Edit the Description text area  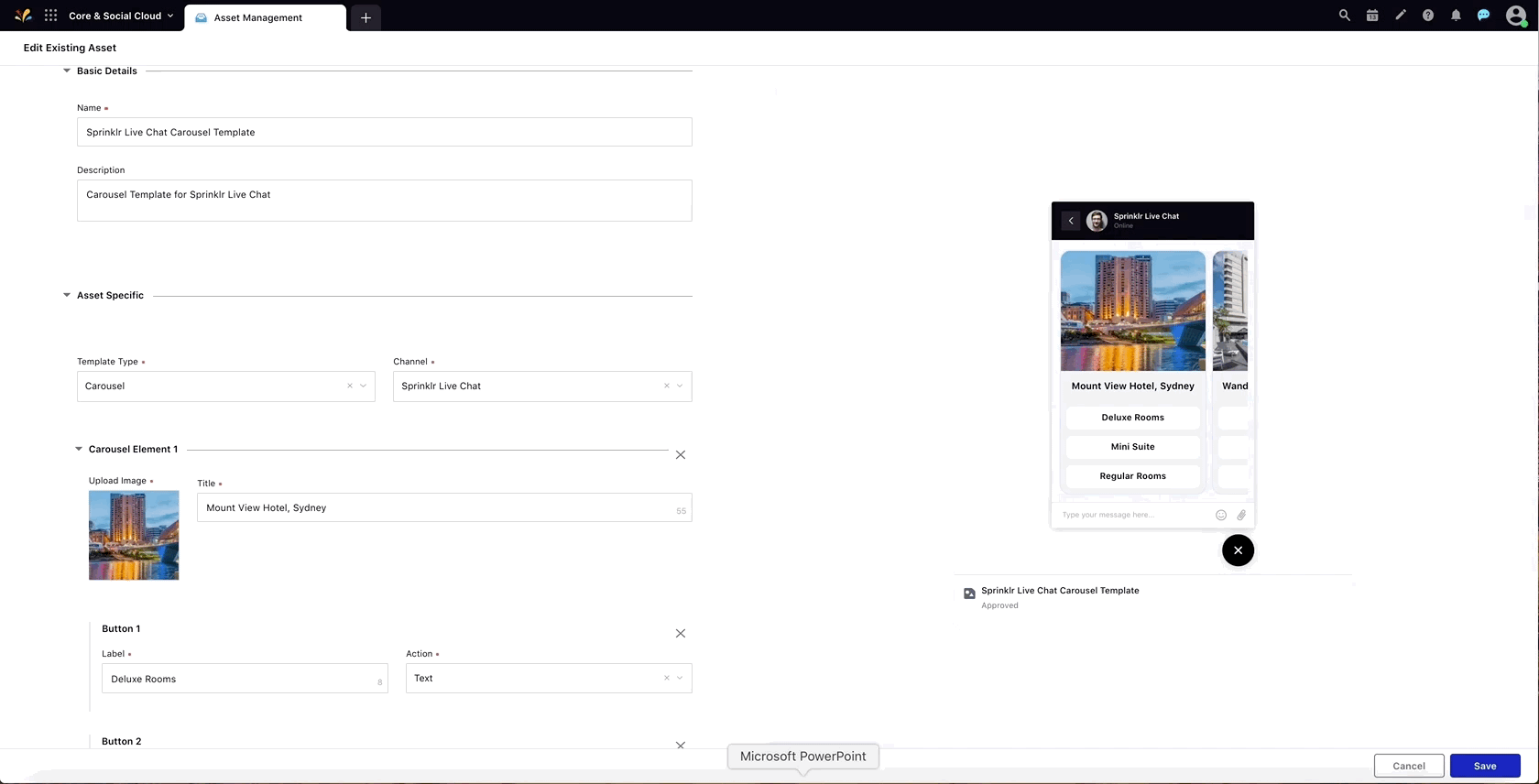[x=384, y=200]
